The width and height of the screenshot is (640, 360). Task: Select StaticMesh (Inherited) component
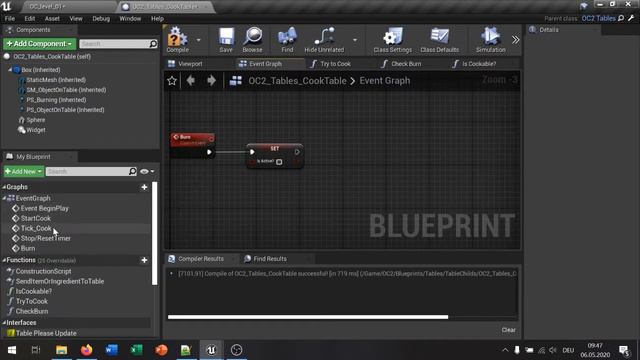(x=56, y=80)
